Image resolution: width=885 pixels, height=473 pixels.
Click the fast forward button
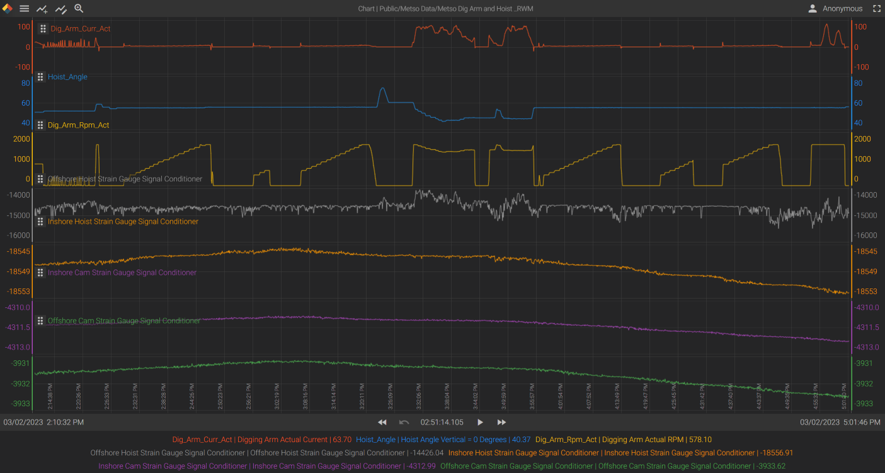(x=502, y=423)
